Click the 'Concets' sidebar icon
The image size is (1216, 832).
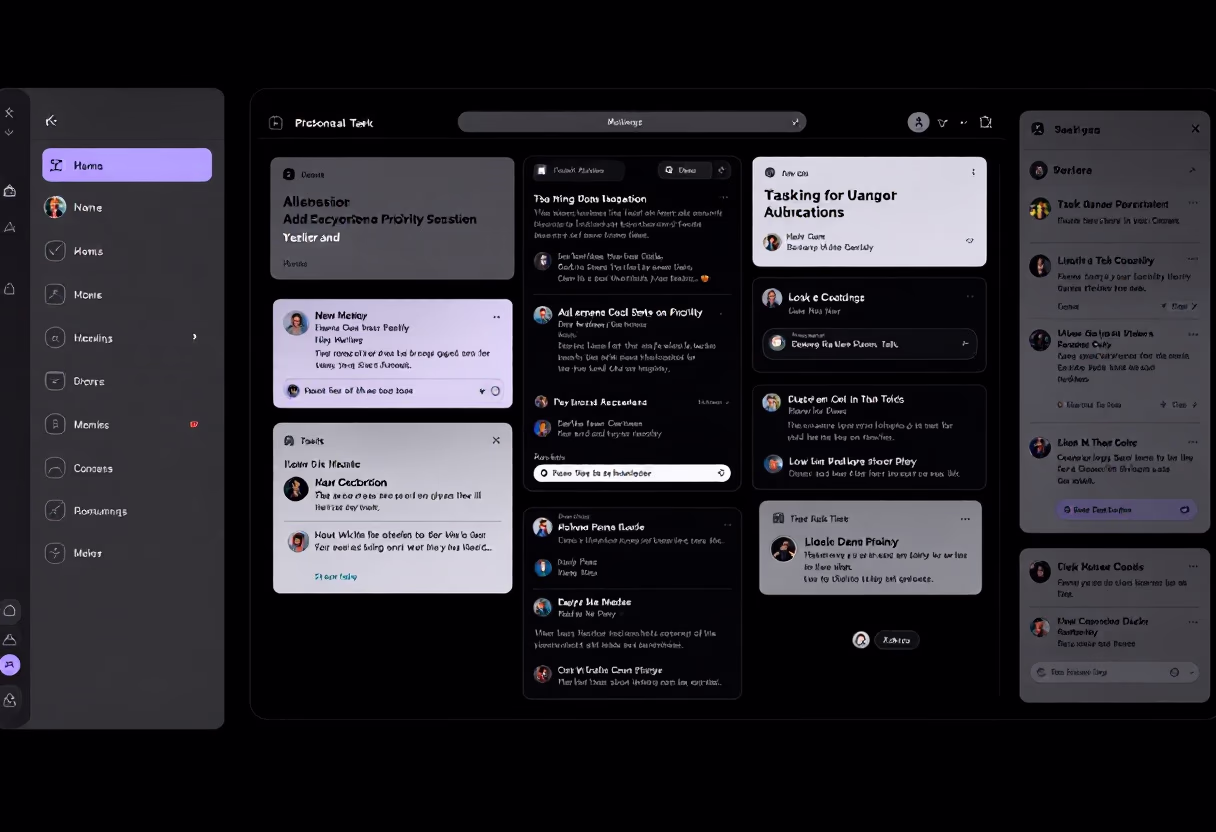(x=55, y=467)
